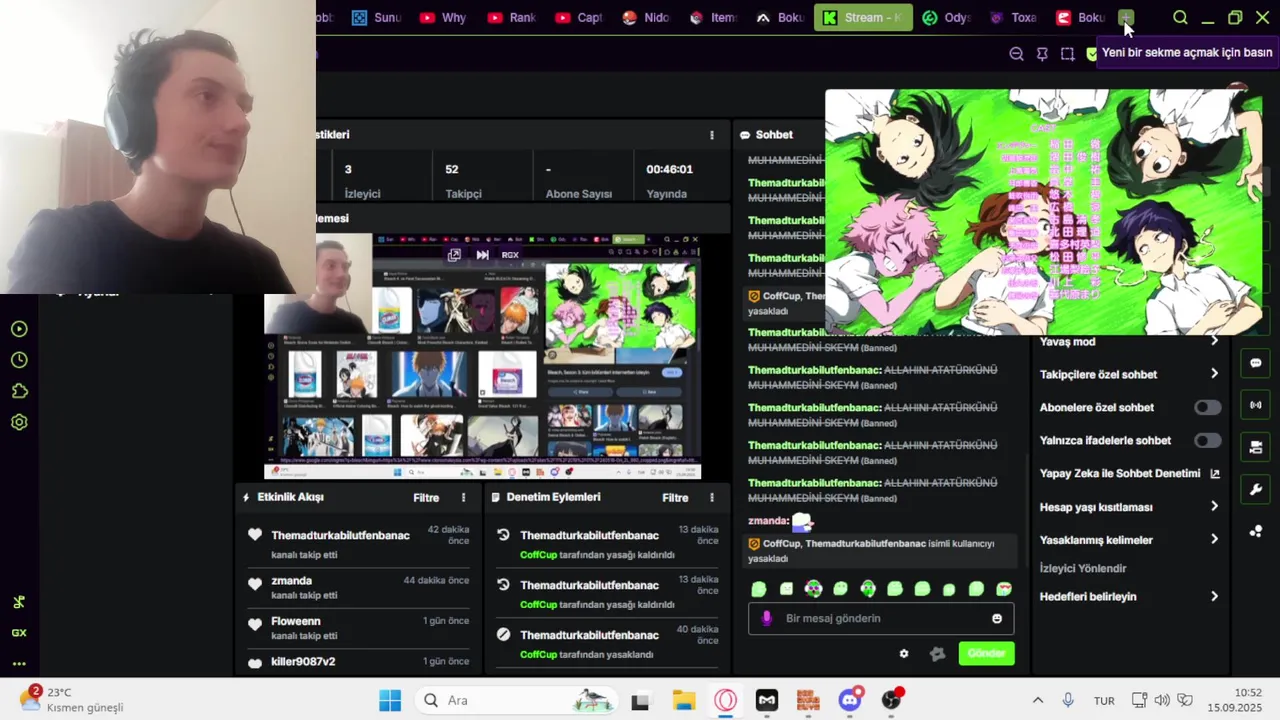This screenshot has width=1280, height=720.
Task: Click the dots cluster icon on the right rail
Action: tap(1256, 531)
